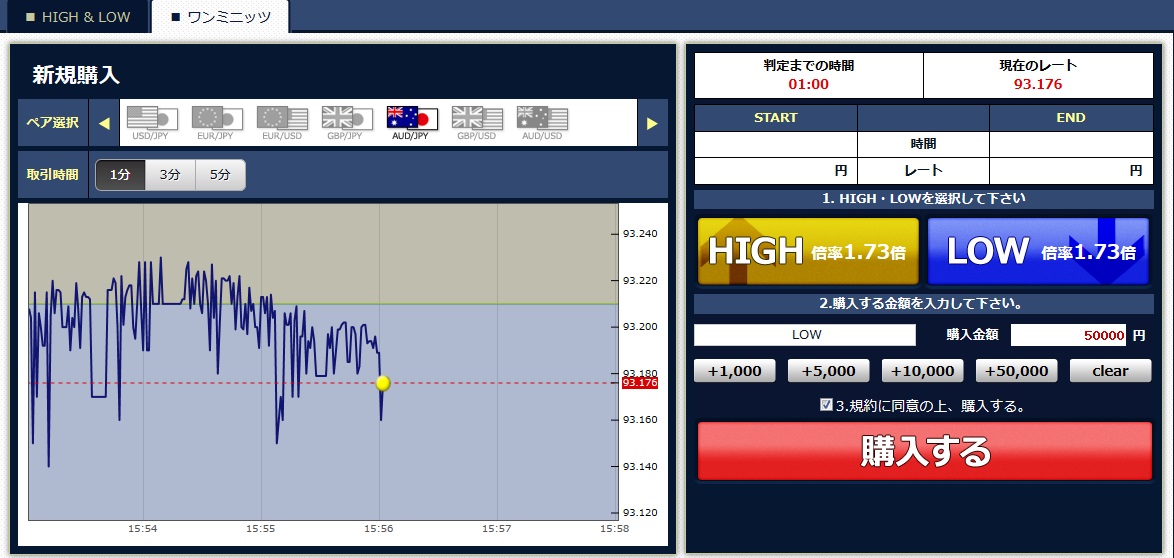Choose the EUR/USD pair flag icon
1174x558 pixels.
(282, 118)
